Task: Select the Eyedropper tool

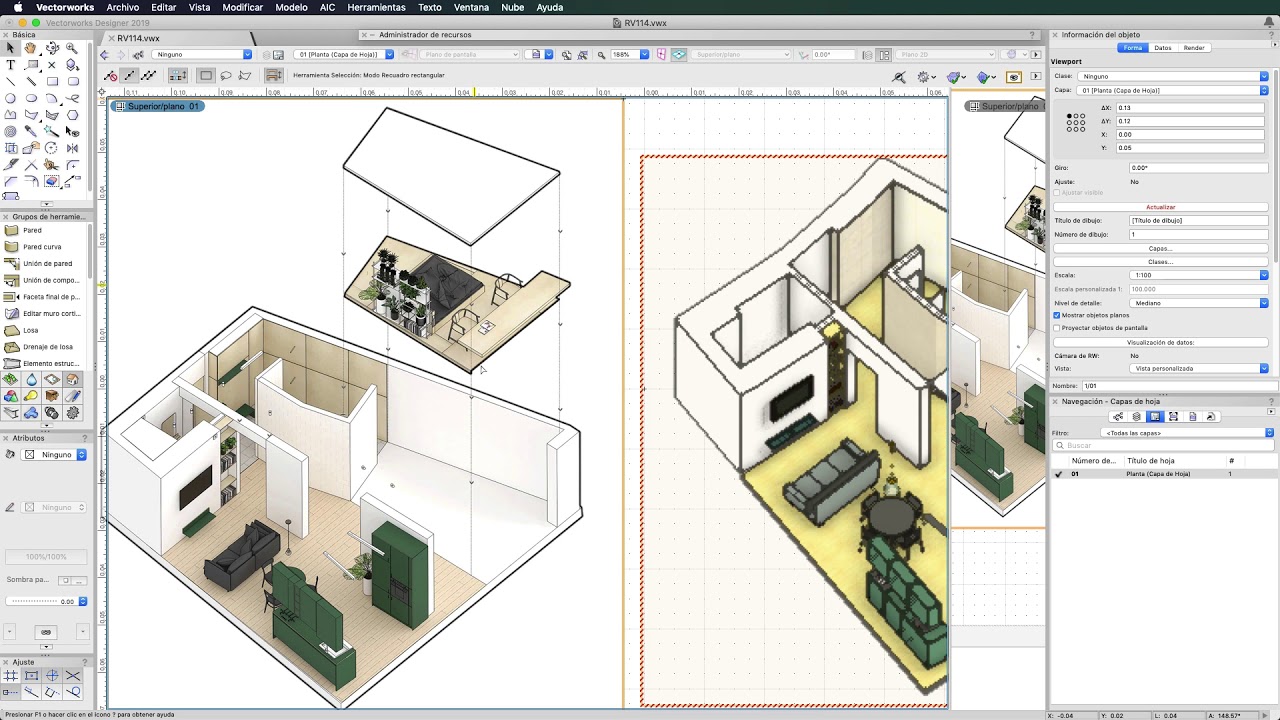Action: click(x=31, y=131)
